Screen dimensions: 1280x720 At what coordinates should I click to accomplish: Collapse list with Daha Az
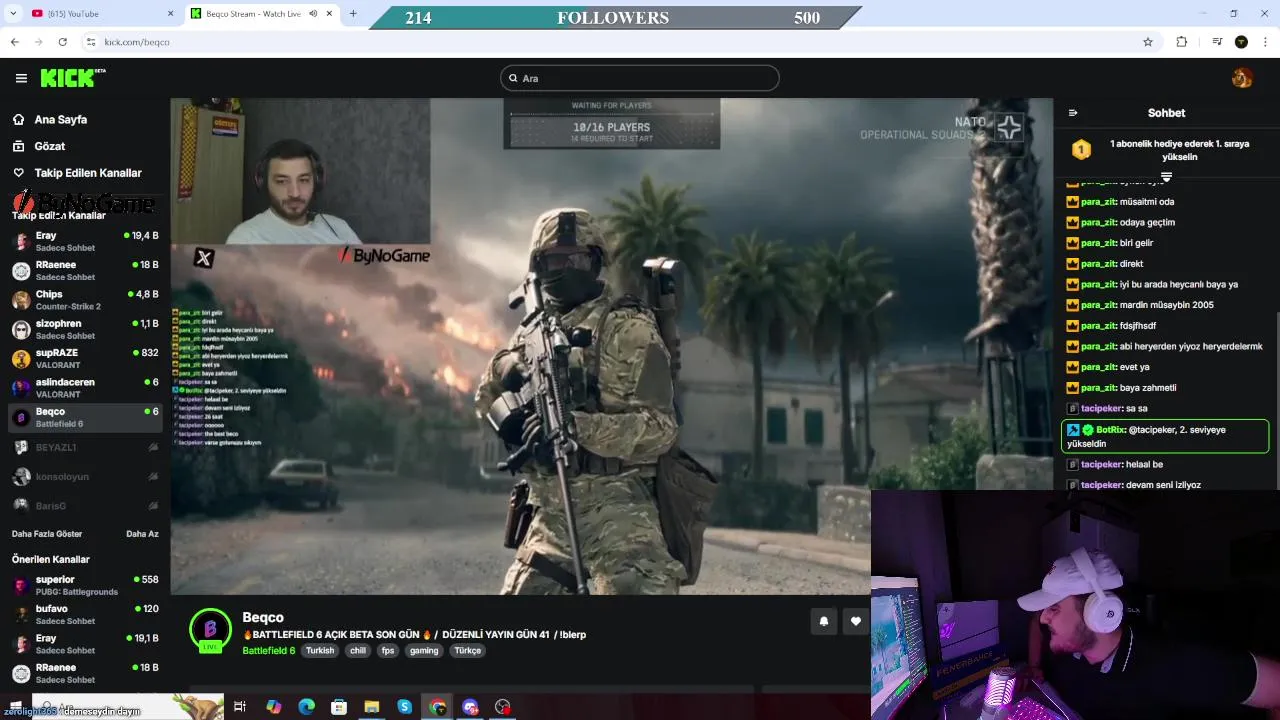pyautogui.click(x=142, y=534)
